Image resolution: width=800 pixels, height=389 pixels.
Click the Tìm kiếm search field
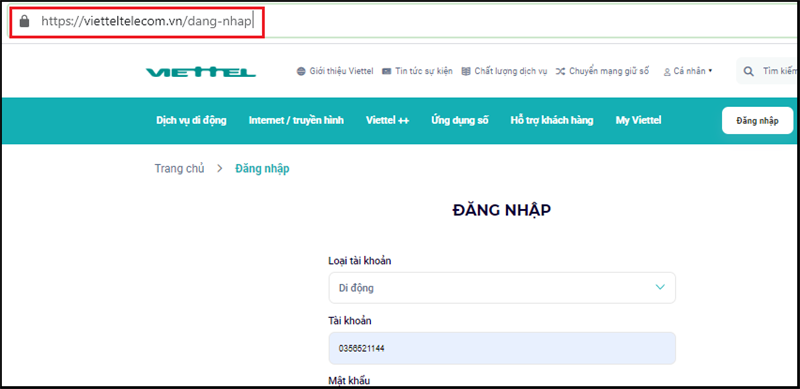(768, 71)
